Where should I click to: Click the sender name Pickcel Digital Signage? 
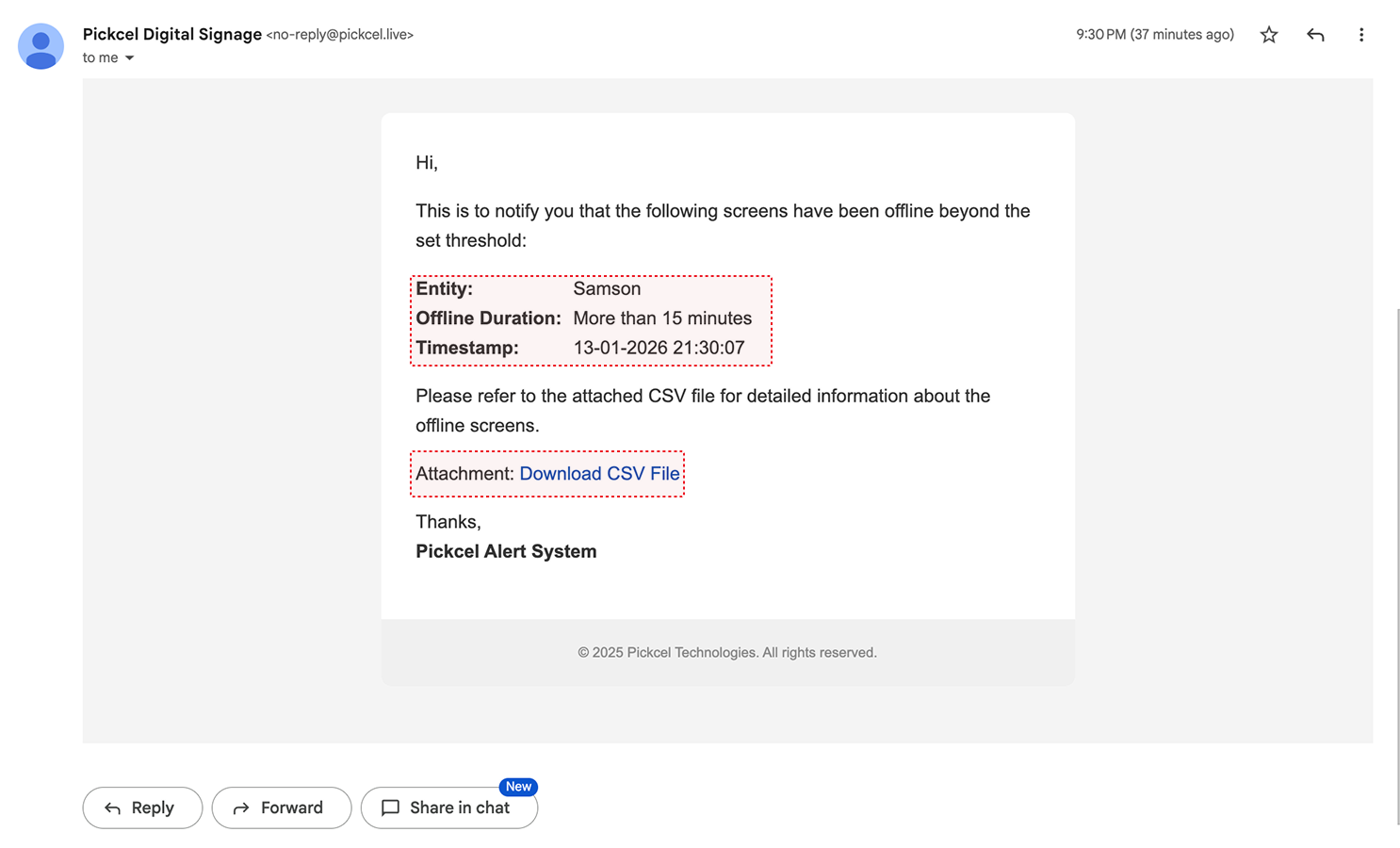tap(172, 34)
